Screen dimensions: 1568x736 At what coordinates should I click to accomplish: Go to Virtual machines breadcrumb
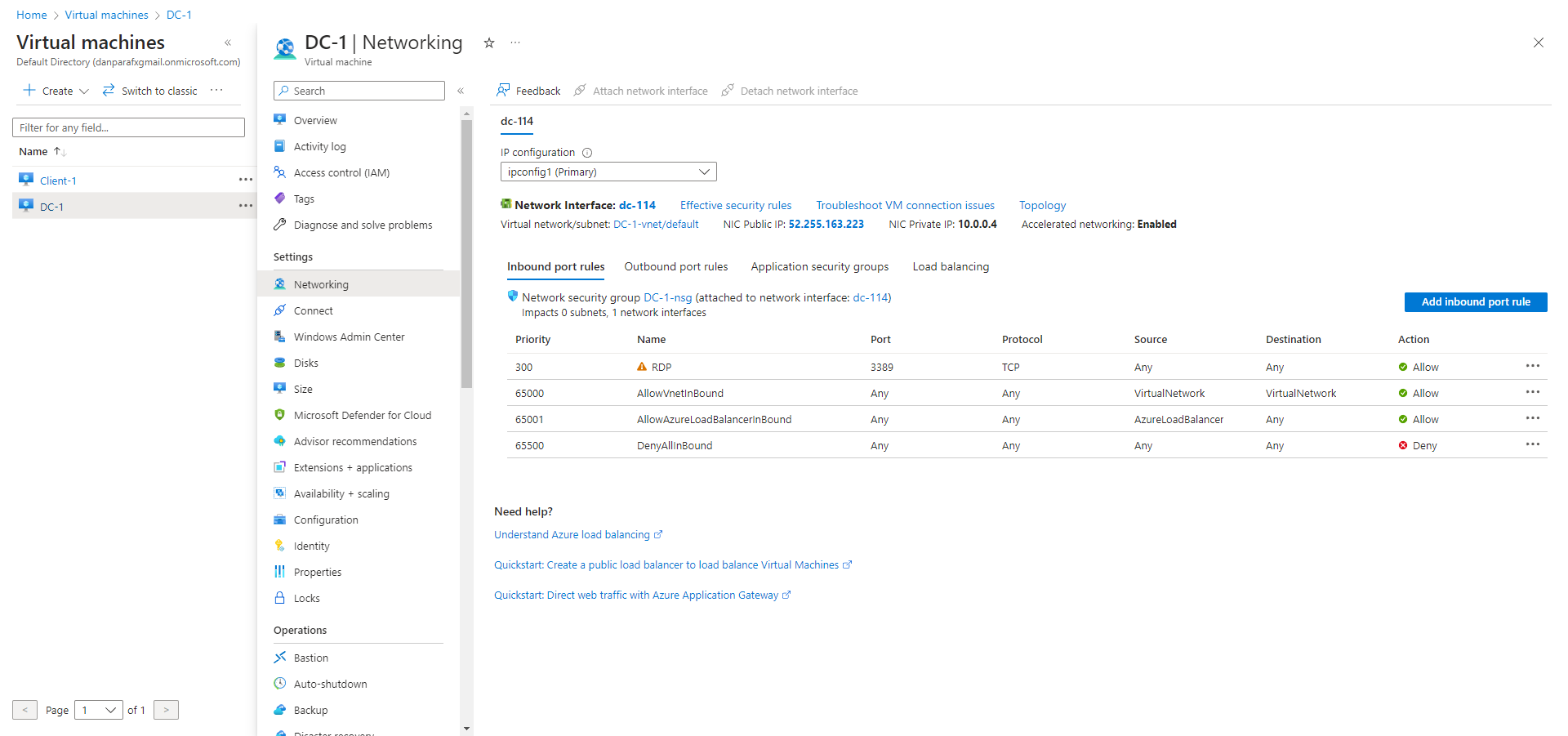106,15
